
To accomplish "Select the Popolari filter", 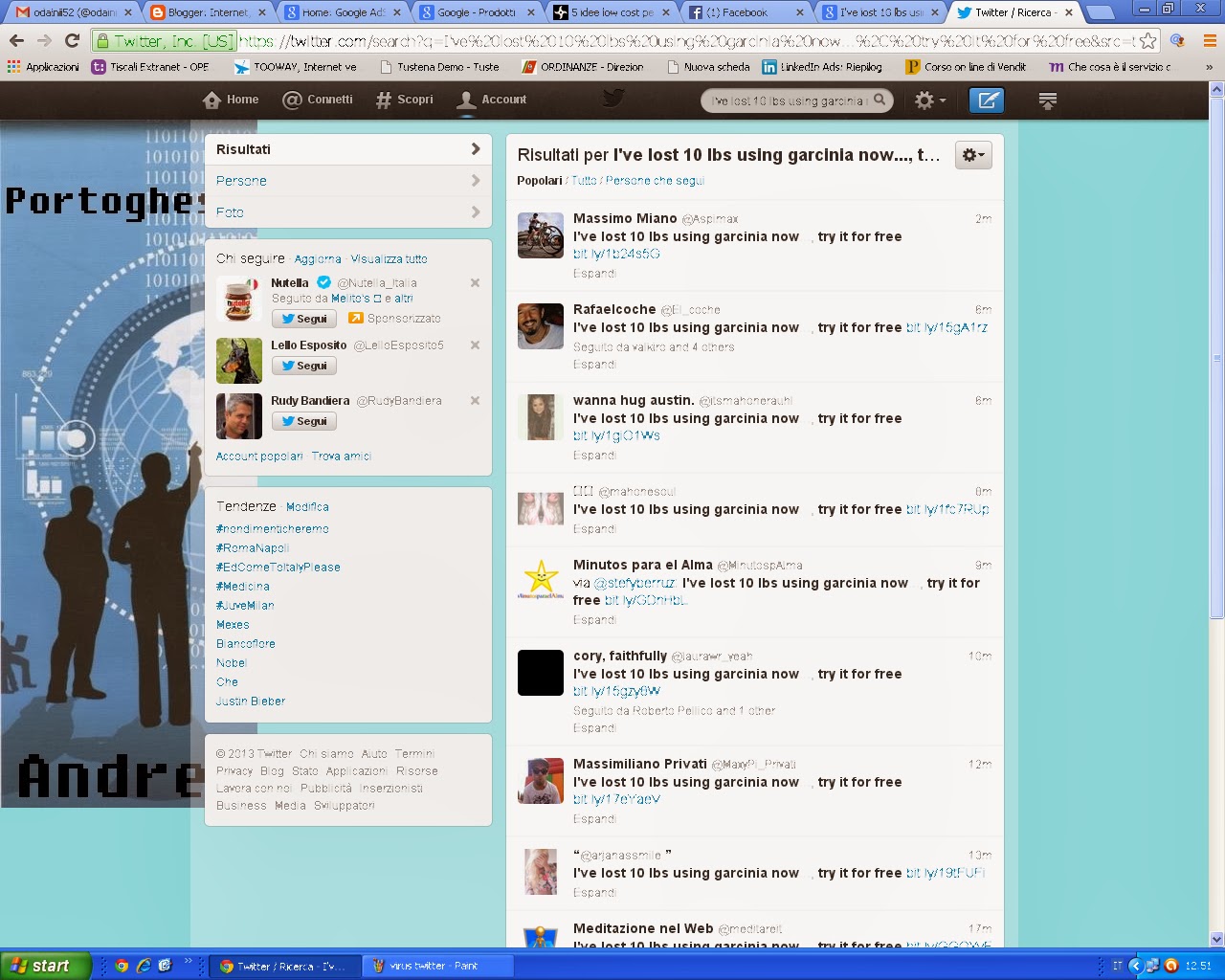I will pyautogui.click(x=540, y=181).
